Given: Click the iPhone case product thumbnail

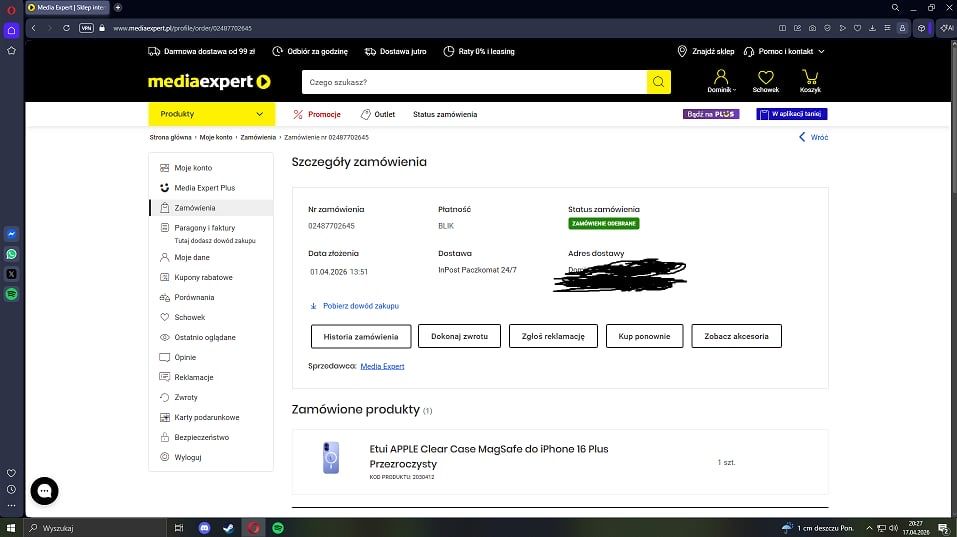Looking at the screenshot, I should [331, 458].
